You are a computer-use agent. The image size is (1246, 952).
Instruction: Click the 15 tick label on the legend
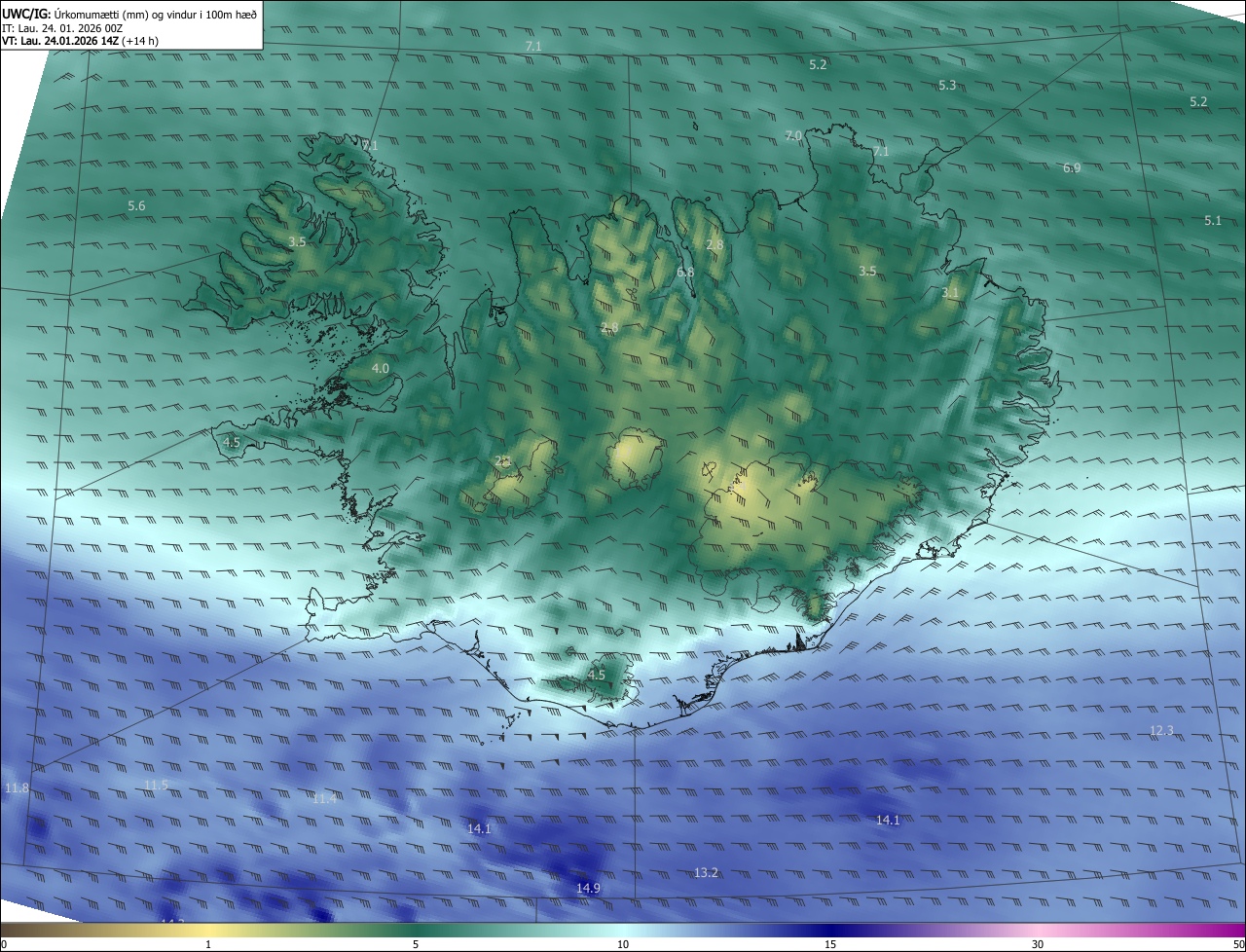tap(830, 945)
